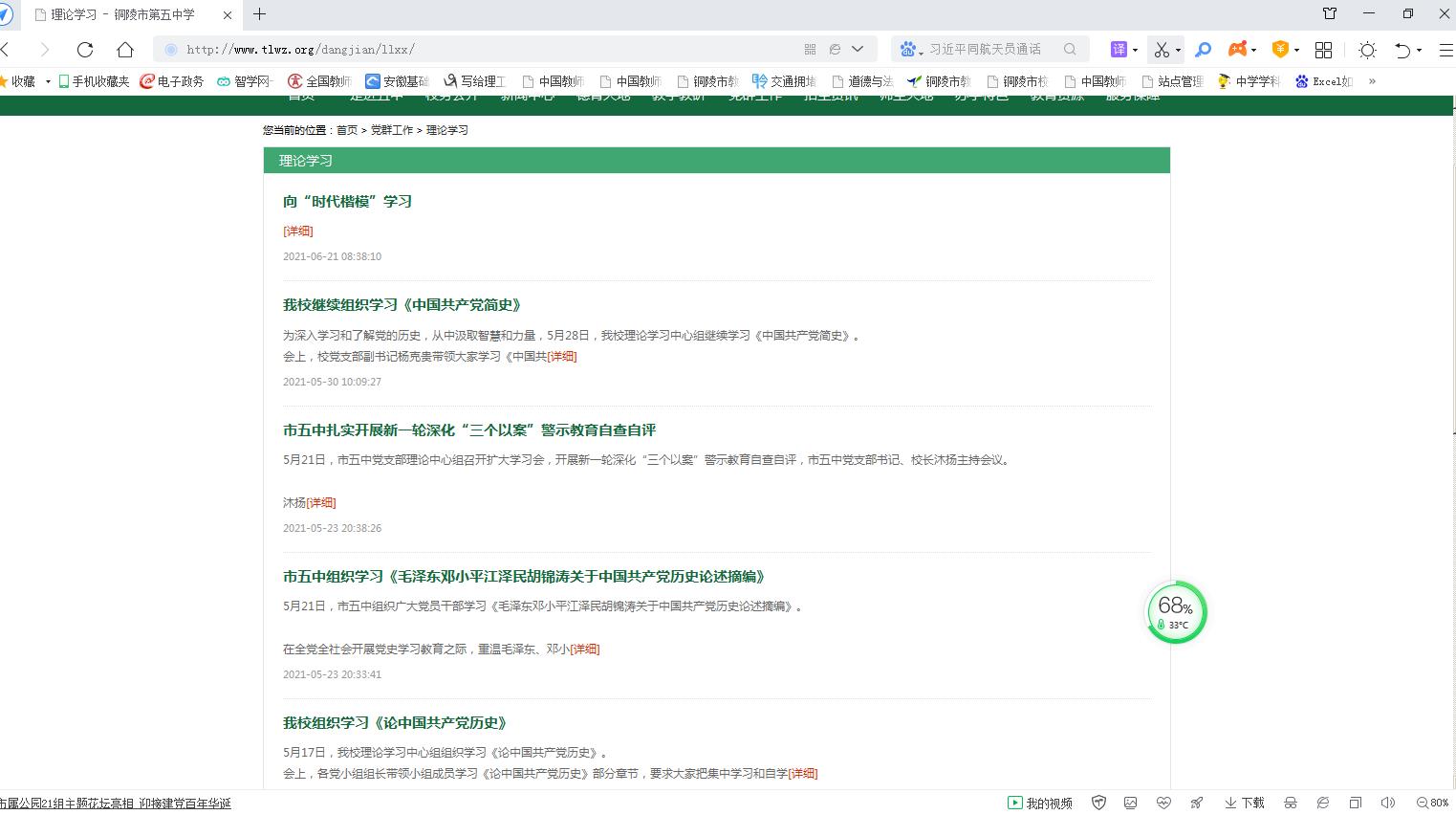Viewport: 1456px width, 815px height.
Task: Toggle sound using the speaker icon
Action: click(x=1388, y=803)
